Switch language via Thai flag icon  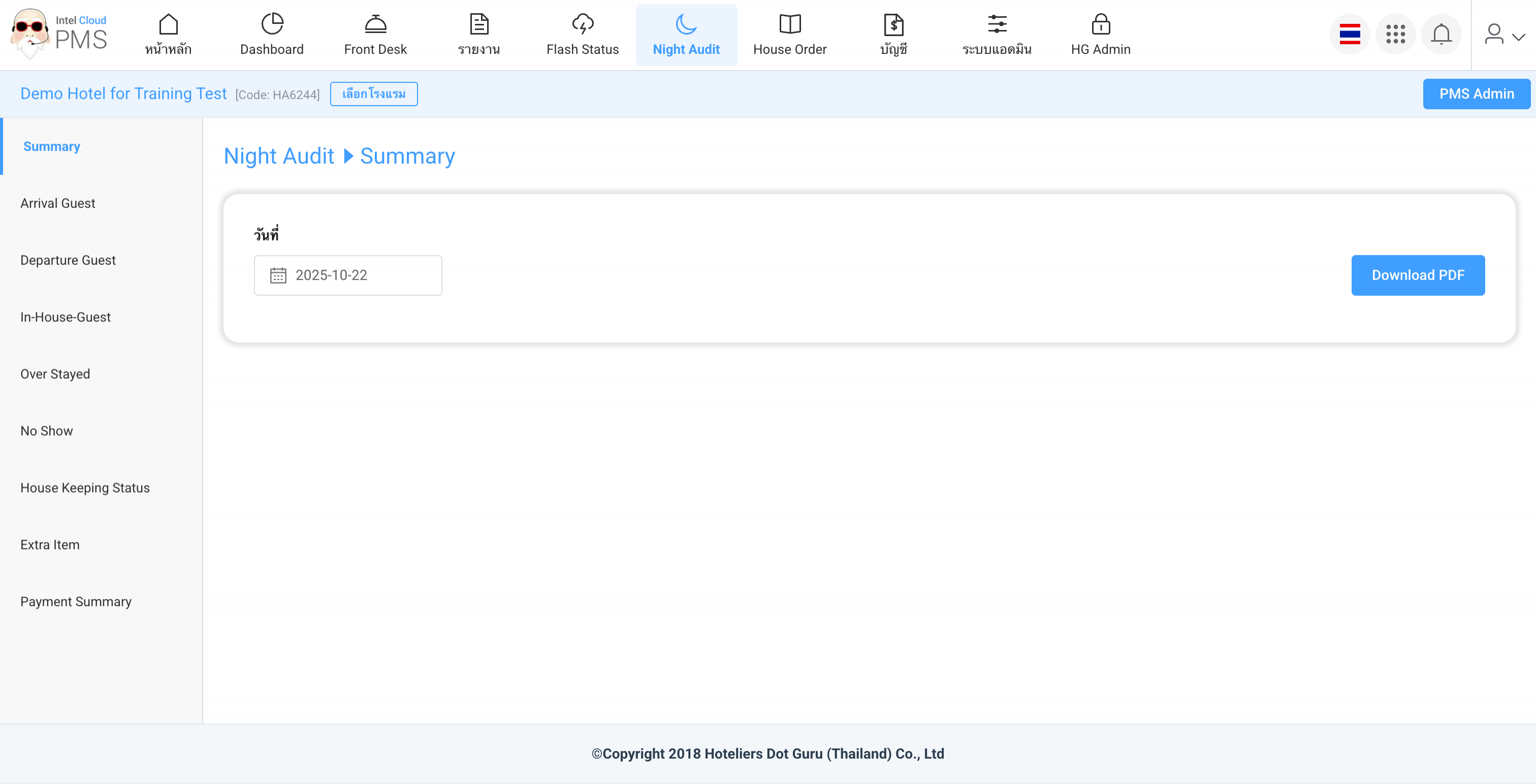tap(1350, 35)
